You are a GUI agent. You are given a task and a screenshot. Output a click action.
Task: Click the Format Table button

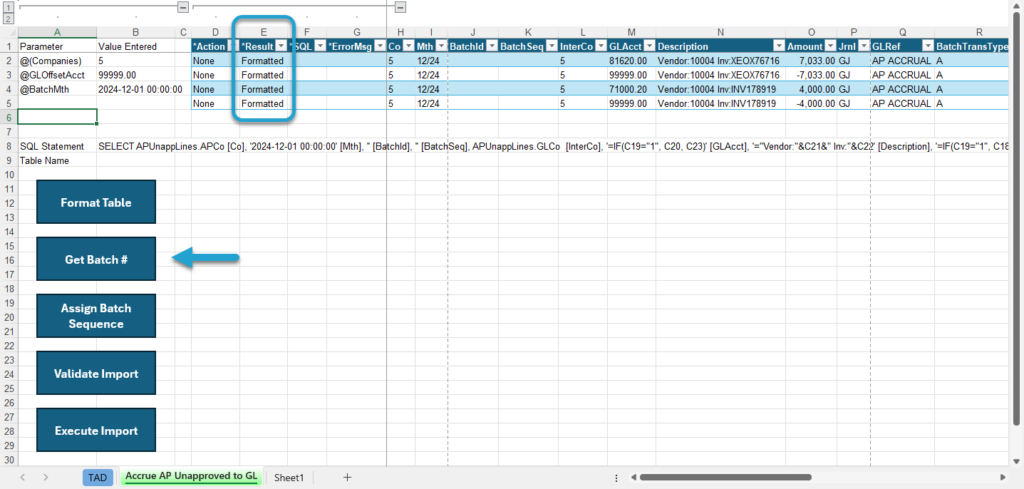[x=96, y=202]
